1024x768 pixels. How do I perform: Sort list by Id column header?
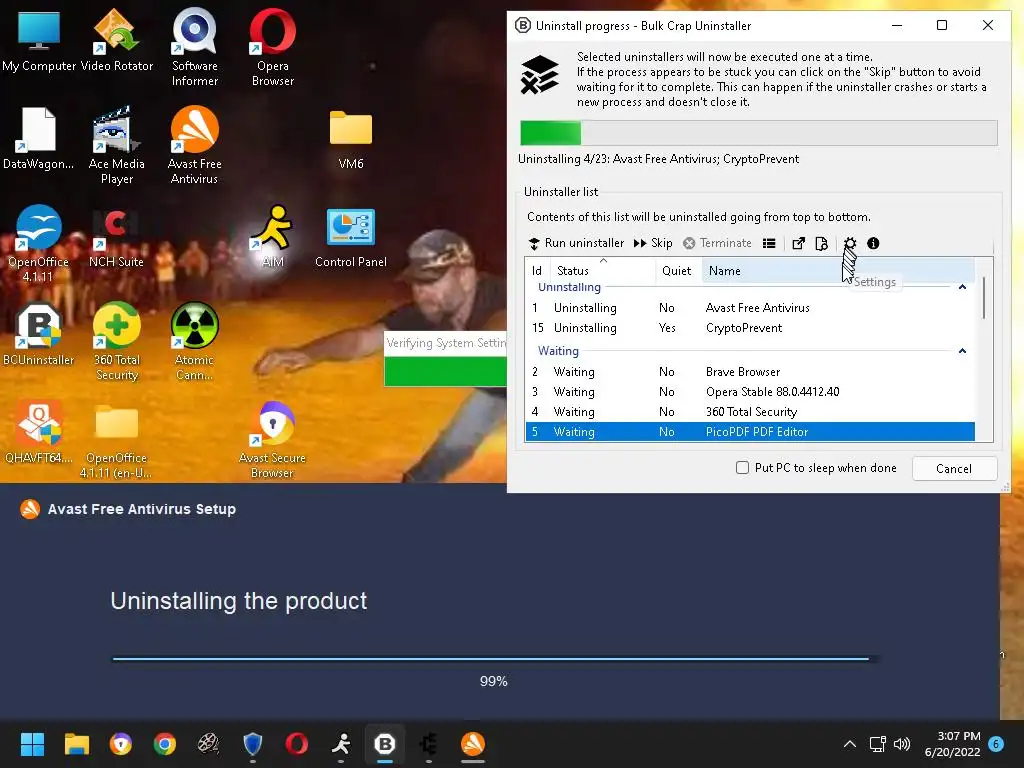pos(537,270)
